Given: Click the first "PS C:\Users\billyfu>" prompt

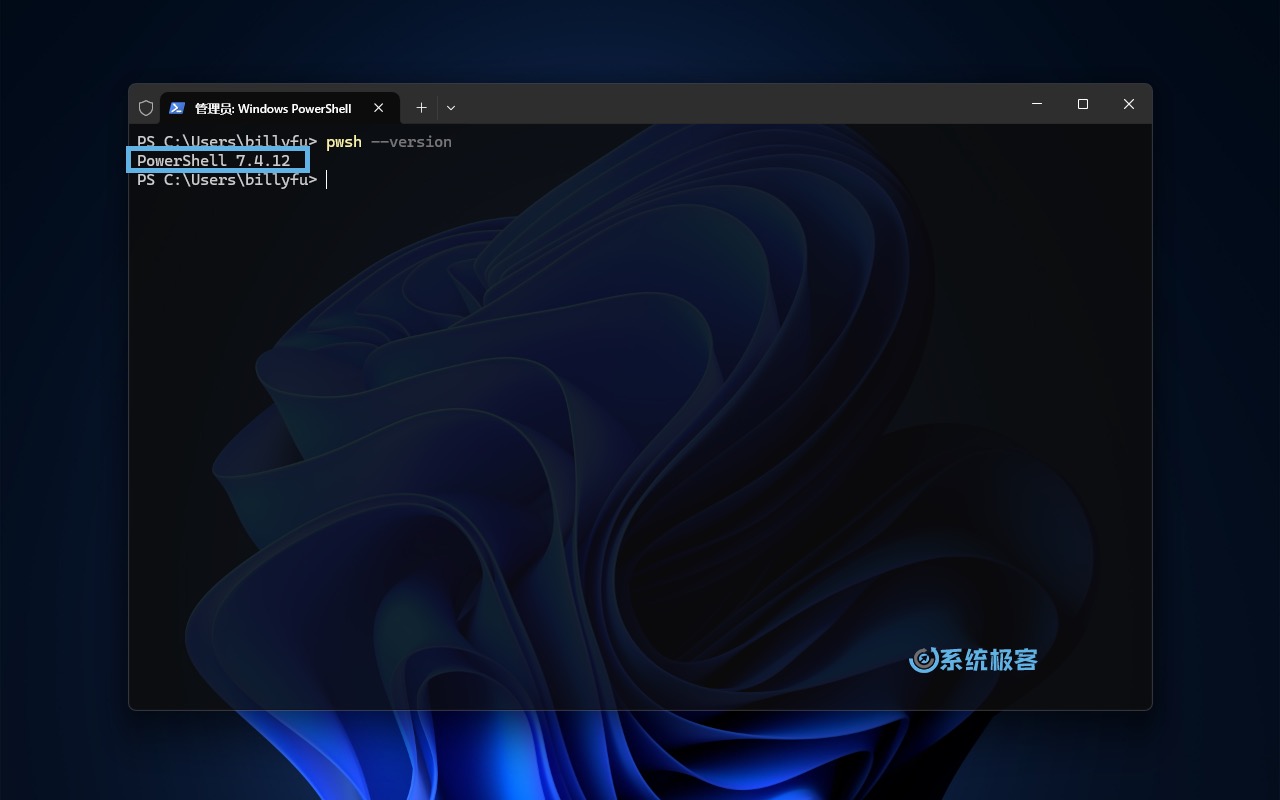Looking at the screenshot, I should pos(227,142).
